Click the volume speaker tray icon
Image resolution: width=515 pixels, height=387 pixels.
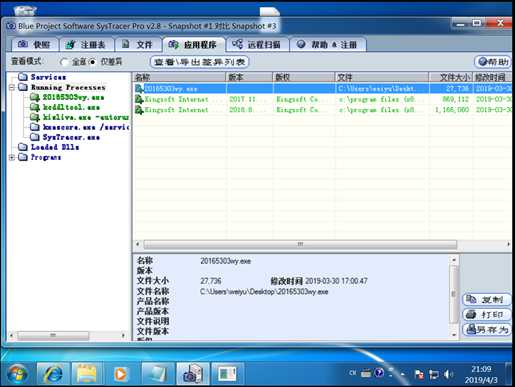pyautogui.click(x=448, y=375)
